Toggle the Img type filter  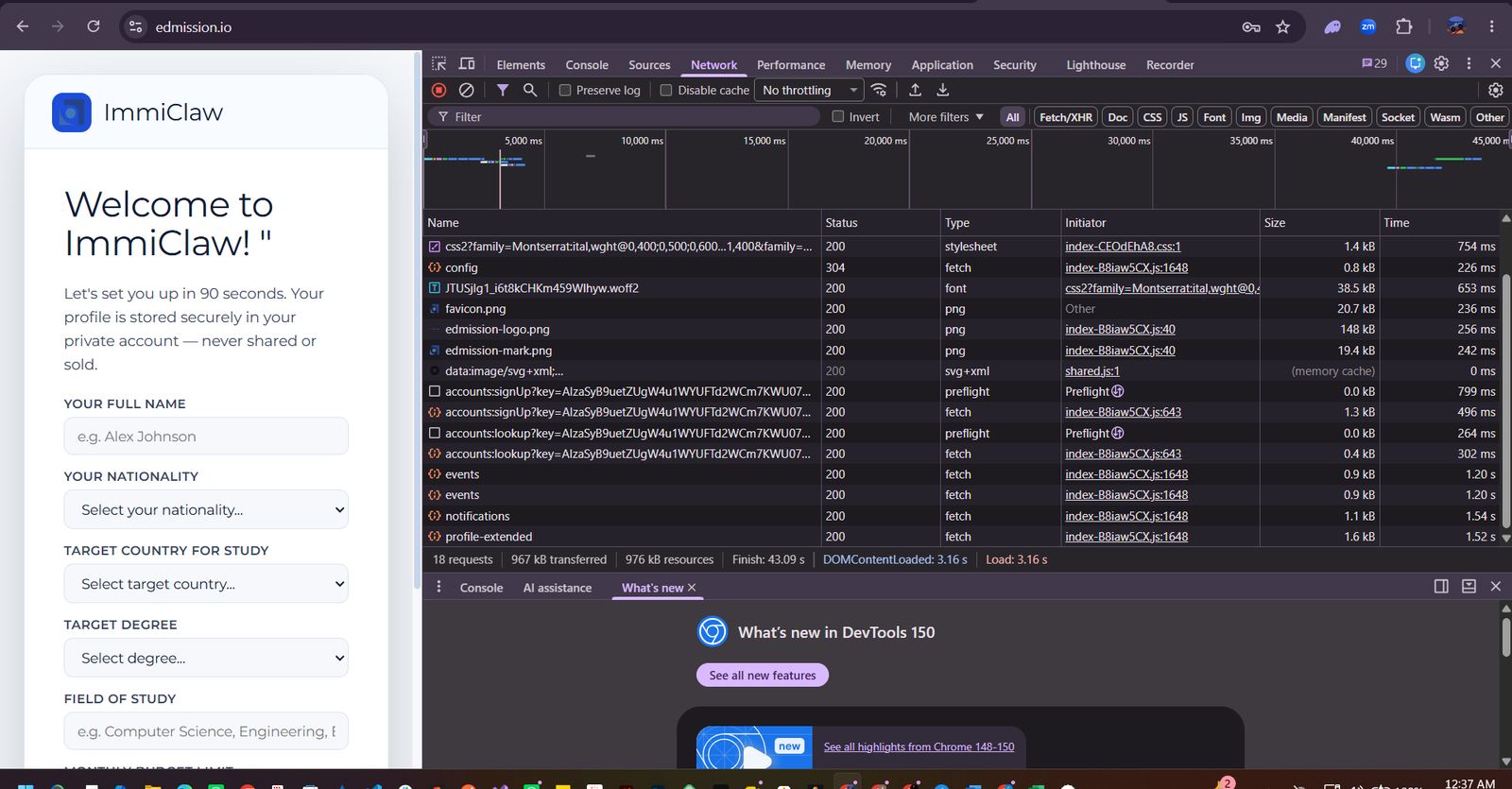coord(1250,117)
